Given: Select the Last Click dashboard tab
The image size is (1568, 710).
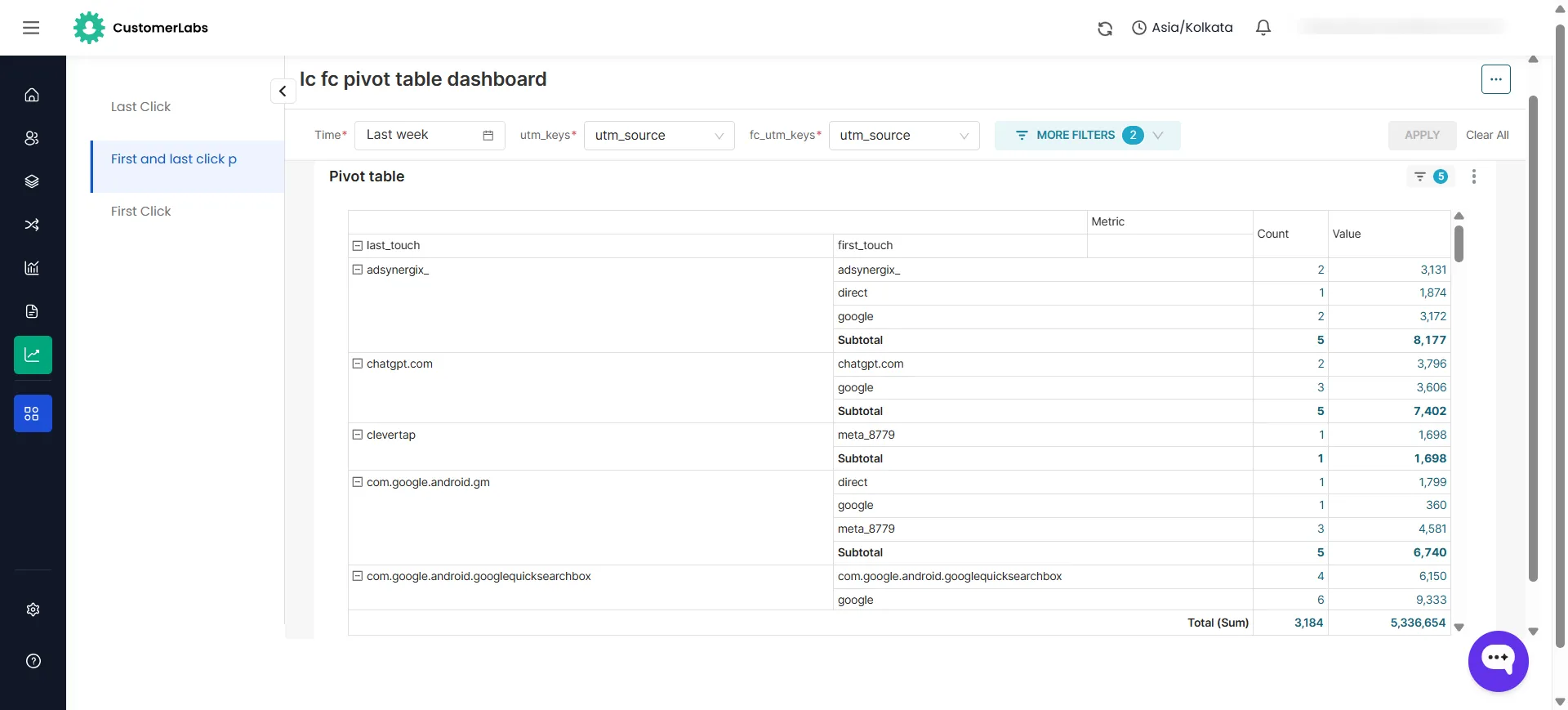Looking at the screenshot, I should [140, 107].
